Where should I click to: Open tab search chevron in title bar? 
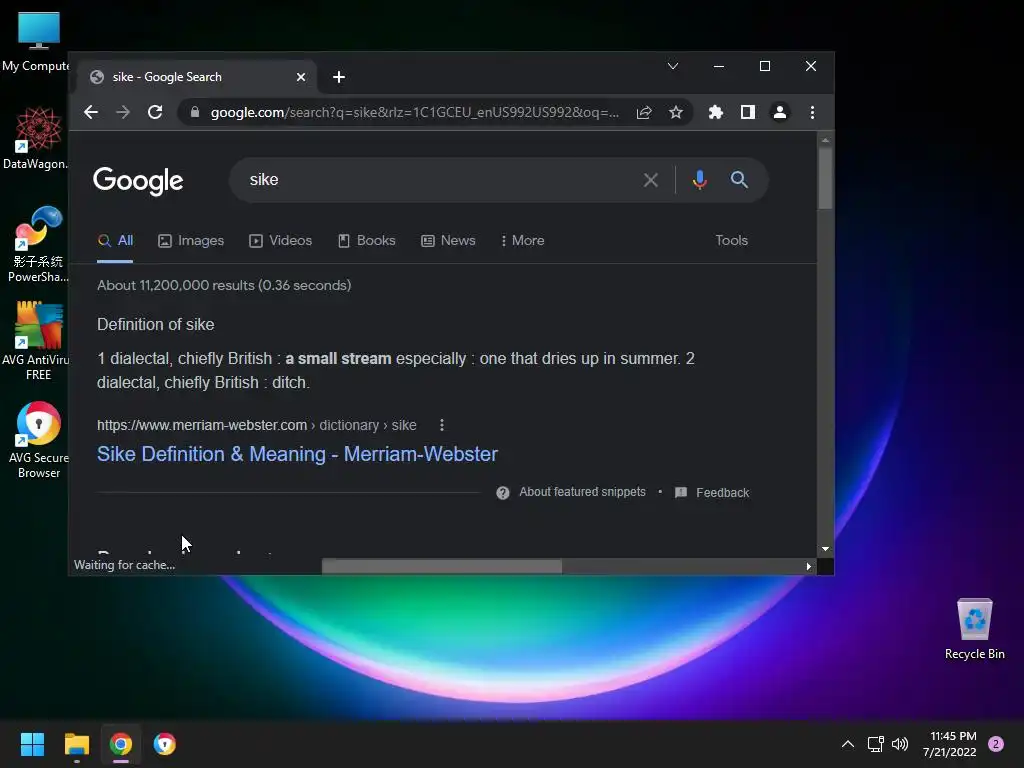(673, 66)
